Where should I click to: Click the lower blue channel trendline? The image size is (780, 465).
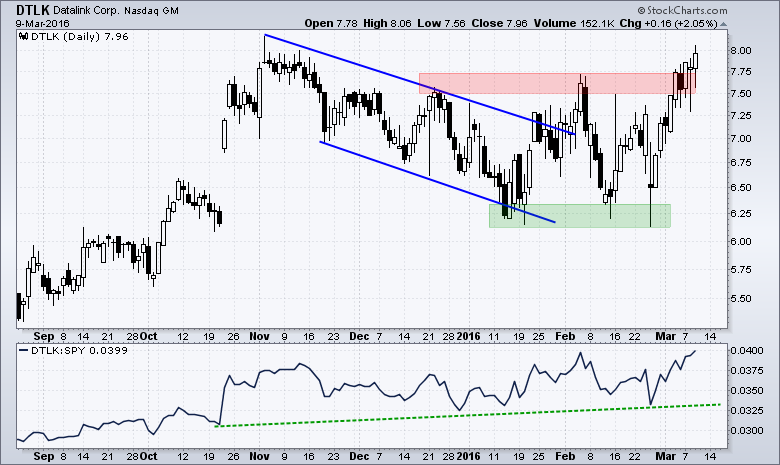pos(437,182)
